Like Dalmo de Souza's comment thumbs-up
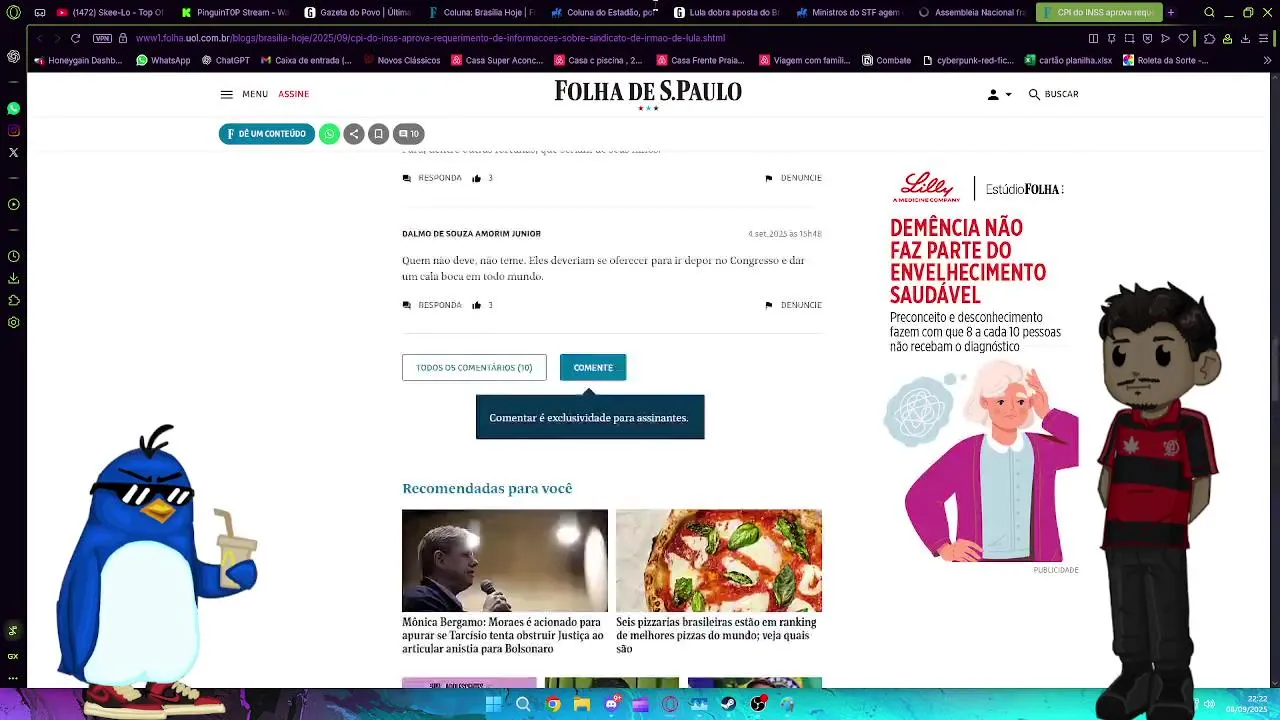This screenshot has height=720, width=1280. 477,305
